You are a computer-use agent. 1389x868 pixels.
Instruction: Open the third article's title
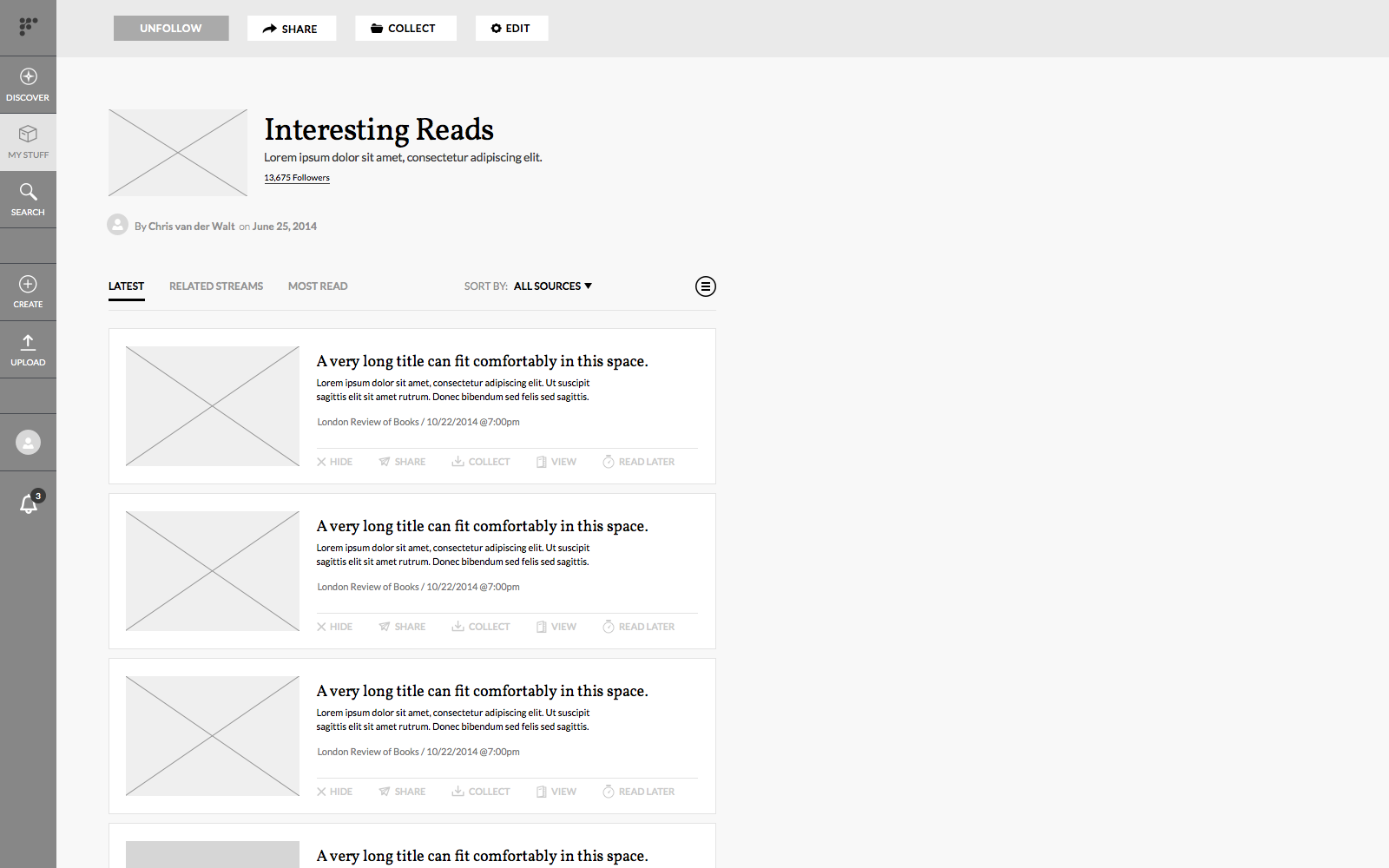(482, 691)
